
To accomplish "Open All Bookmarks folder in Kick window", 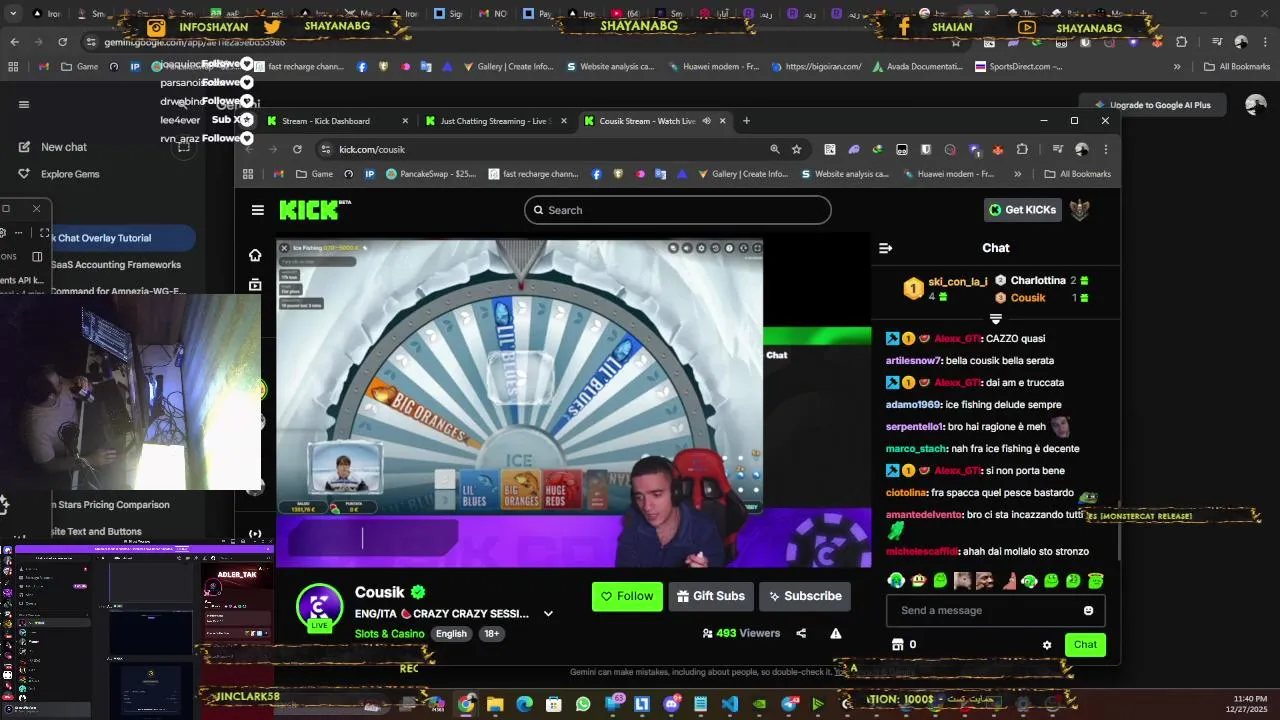I will coord(1078,174).
